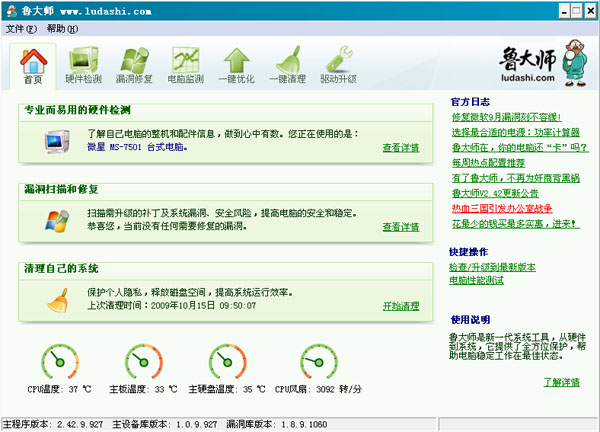Screen dimensions: 600x432
Task: Click the 官方日志 heading
Action: [470, 102]
